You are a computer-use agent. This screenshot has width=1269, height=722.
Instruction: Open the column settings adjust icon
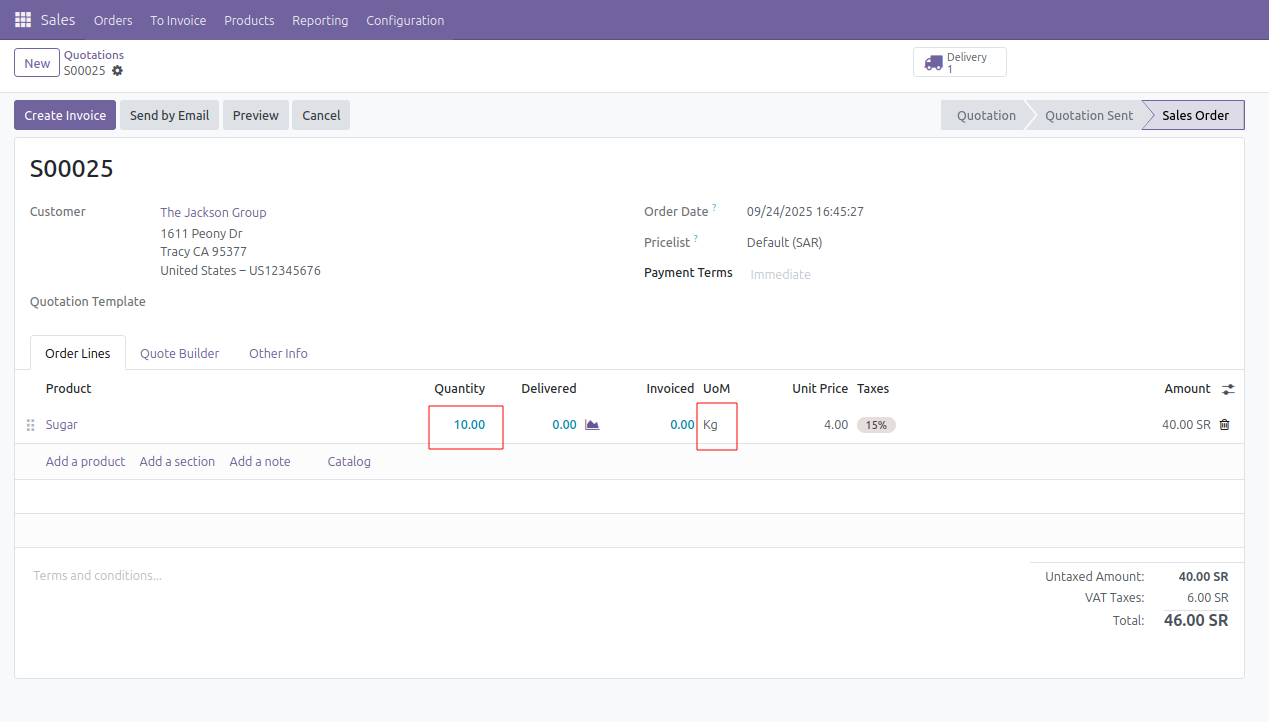(1228, 389)
